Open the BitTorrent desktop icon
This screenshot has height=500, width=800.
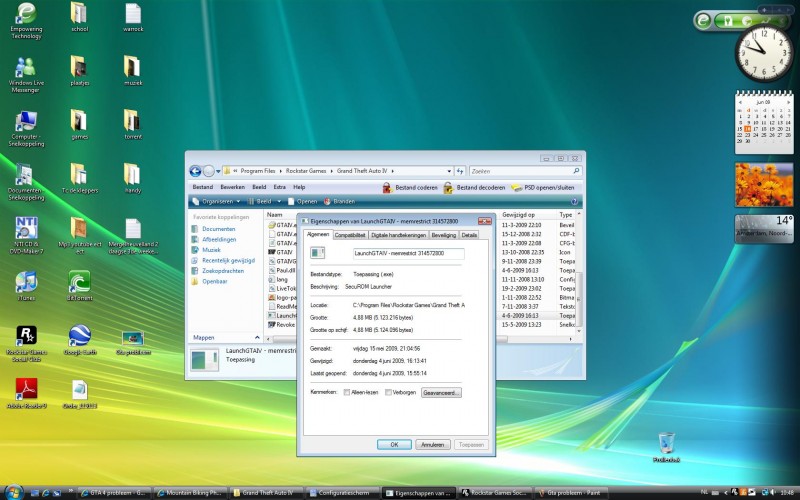pyautogui.click(x=79, y=286)
